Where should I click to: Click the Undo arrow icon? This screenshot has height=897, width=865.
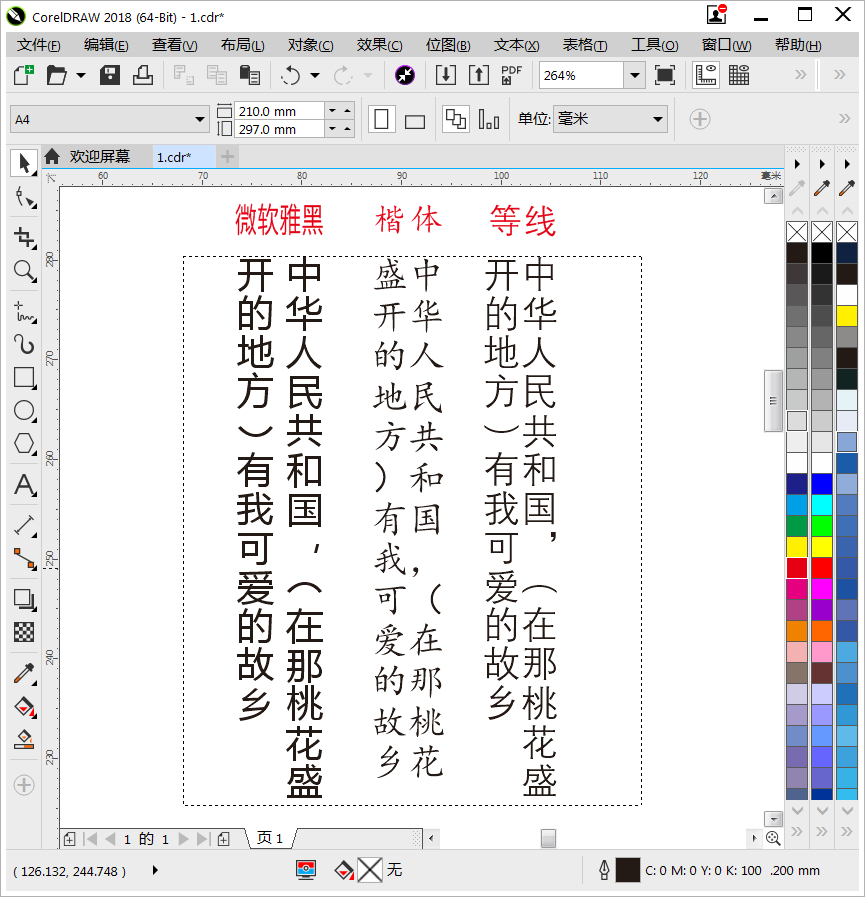pos(291,75)
